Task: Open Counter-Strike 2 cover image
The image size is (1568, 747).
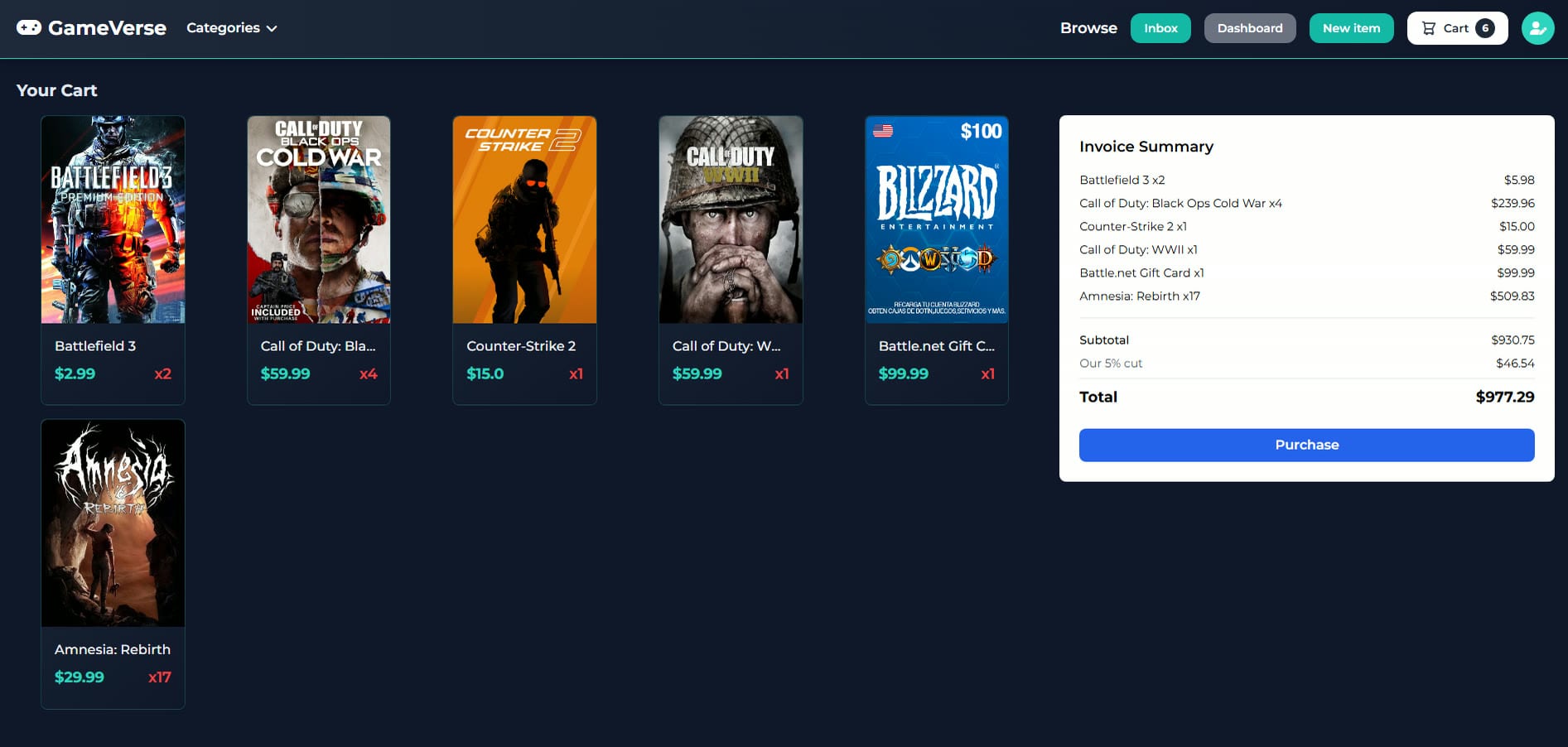Action: click(524, 219)
